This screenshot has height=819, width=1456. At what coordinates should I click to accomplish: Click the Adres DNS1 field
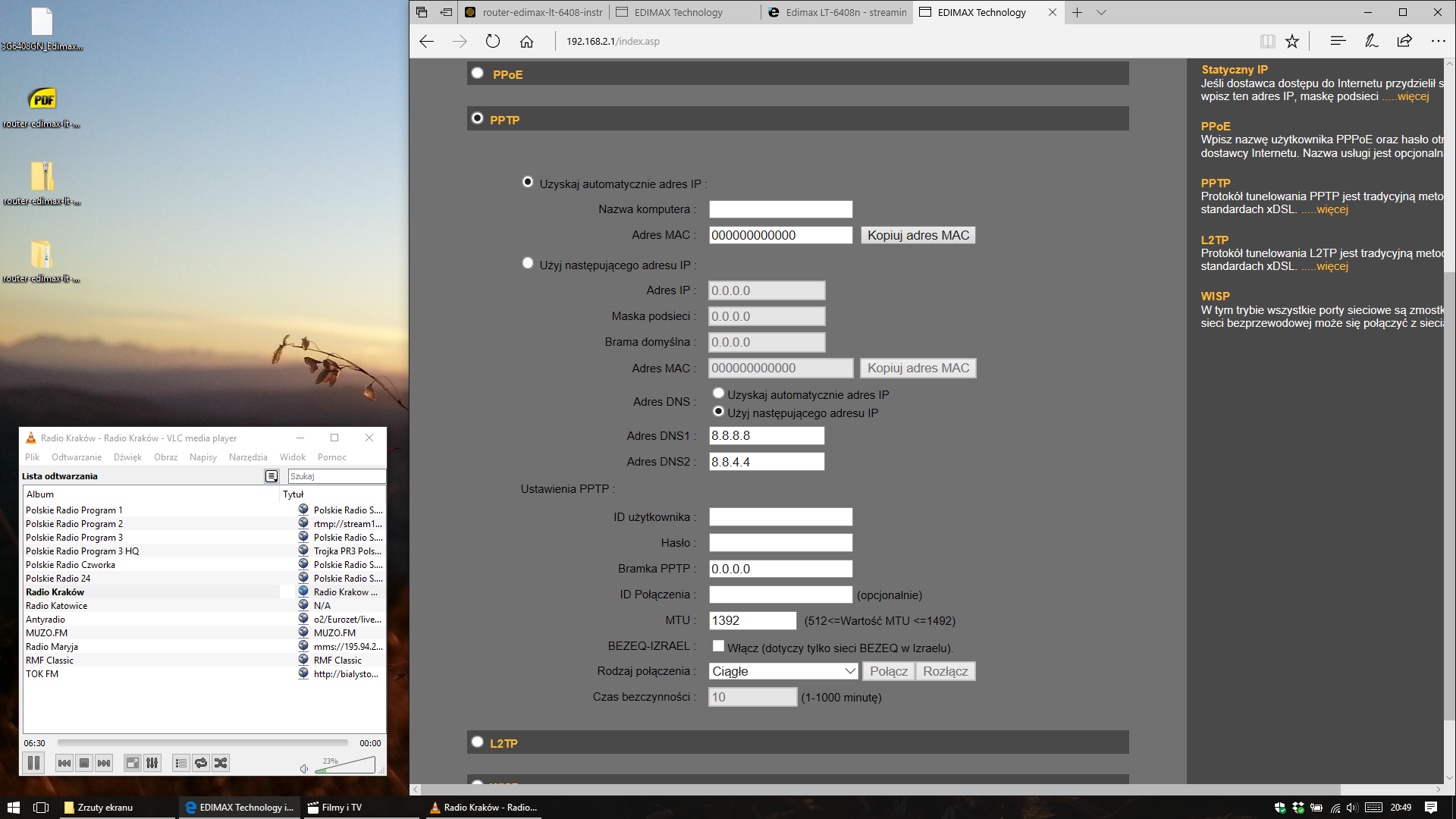[x=767, y=436]
